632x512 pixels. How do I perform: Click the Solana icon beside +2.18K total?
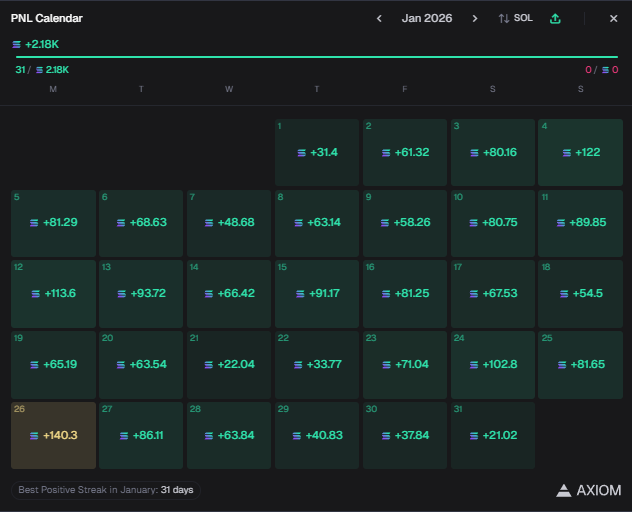17,44
